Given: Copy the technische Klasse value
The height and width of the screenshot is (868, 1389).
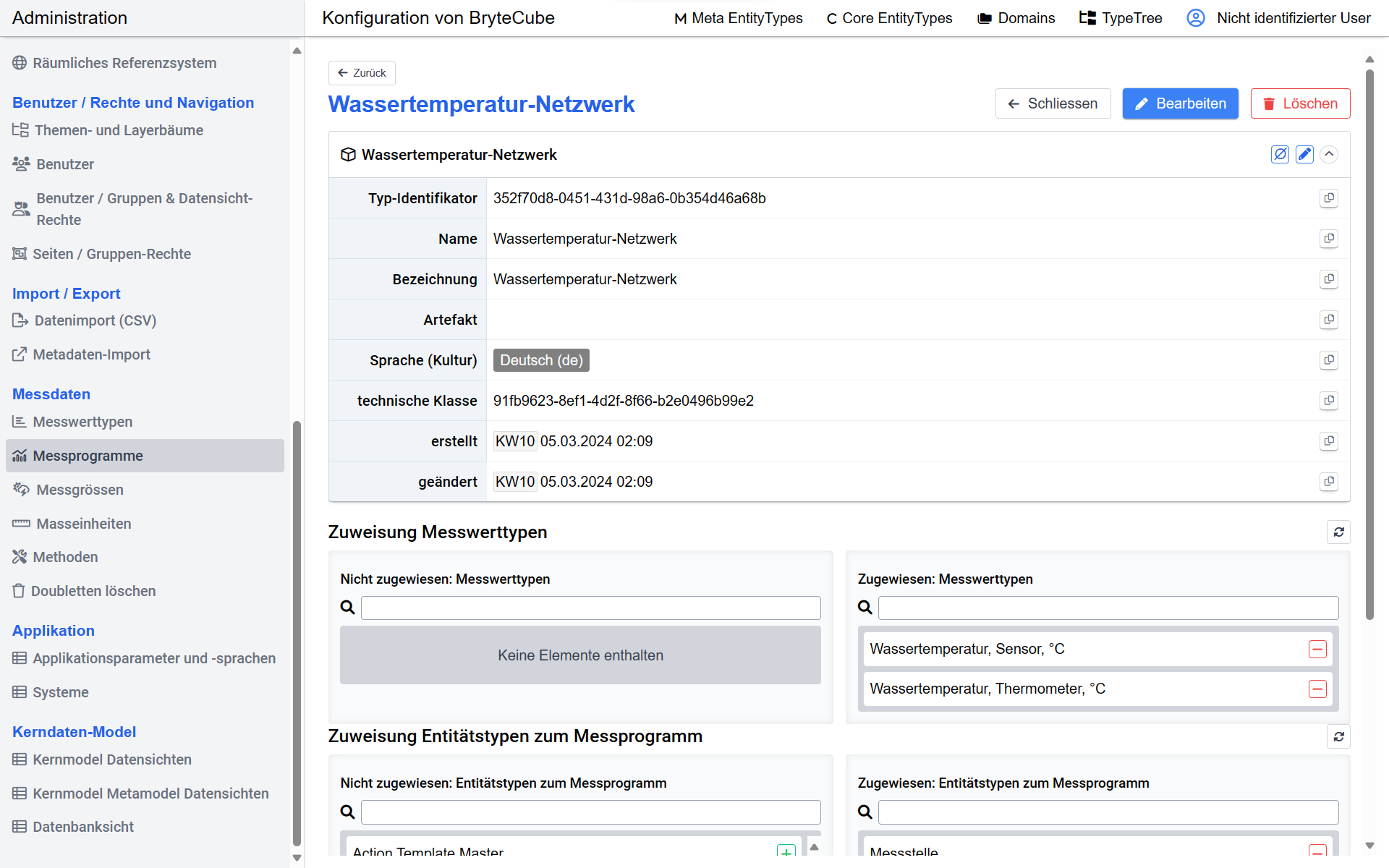Looking at the screenshot, I should [x=1328, y=401].
